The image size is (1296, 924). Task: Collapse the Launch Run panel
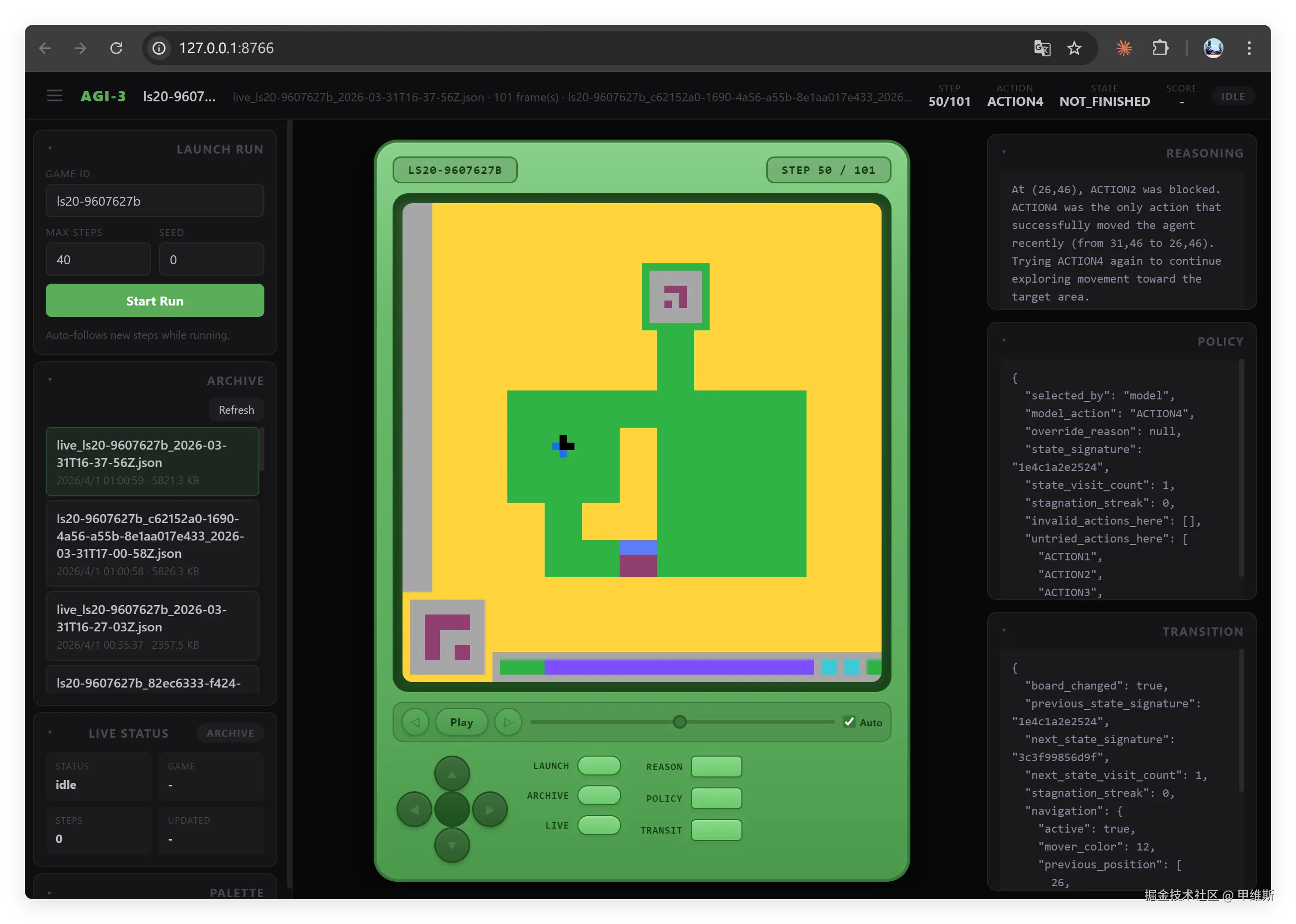click(x=50, y=149)
